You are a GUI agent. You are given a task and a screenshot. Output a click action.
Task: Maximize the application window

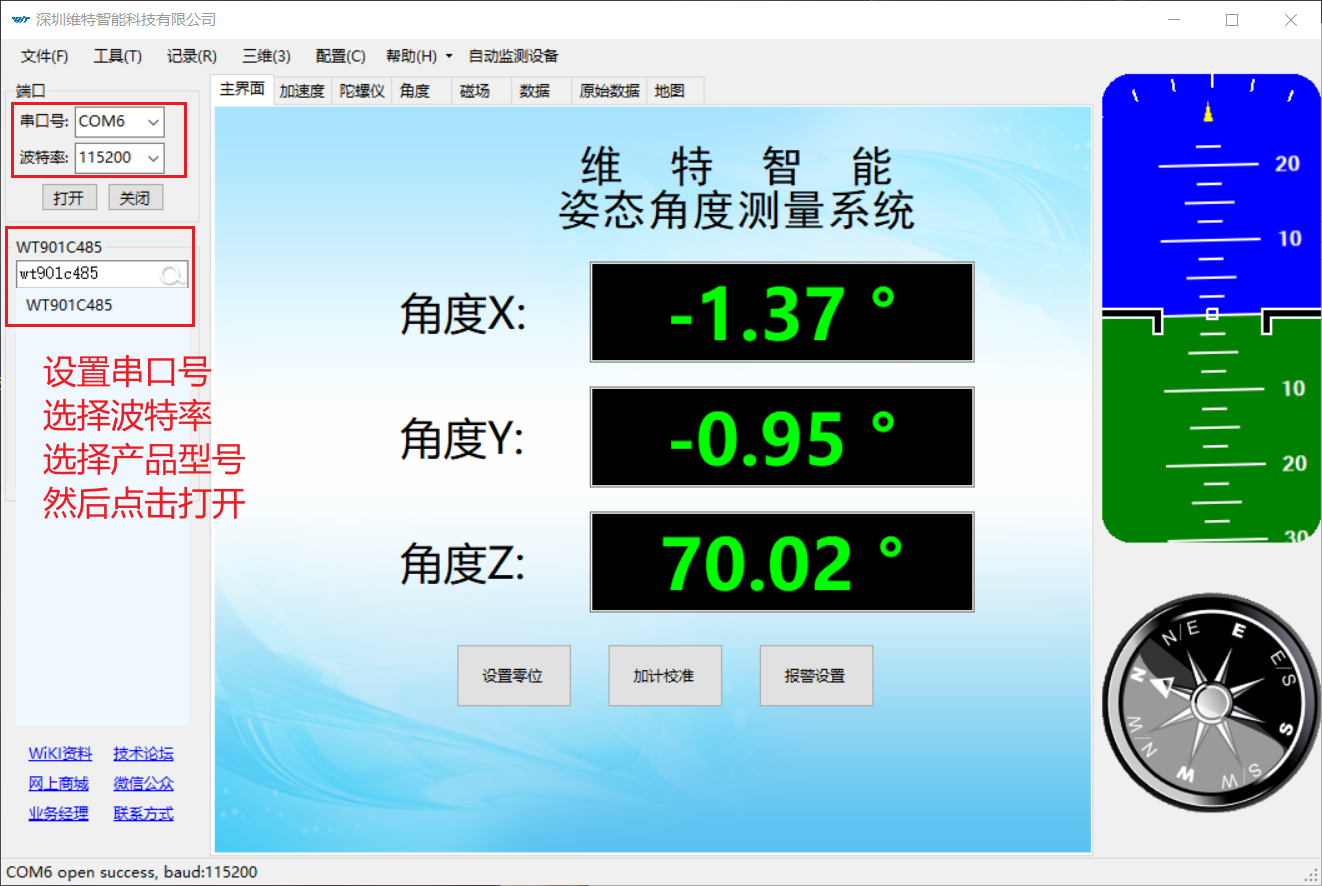click(x=1232, y=20)
